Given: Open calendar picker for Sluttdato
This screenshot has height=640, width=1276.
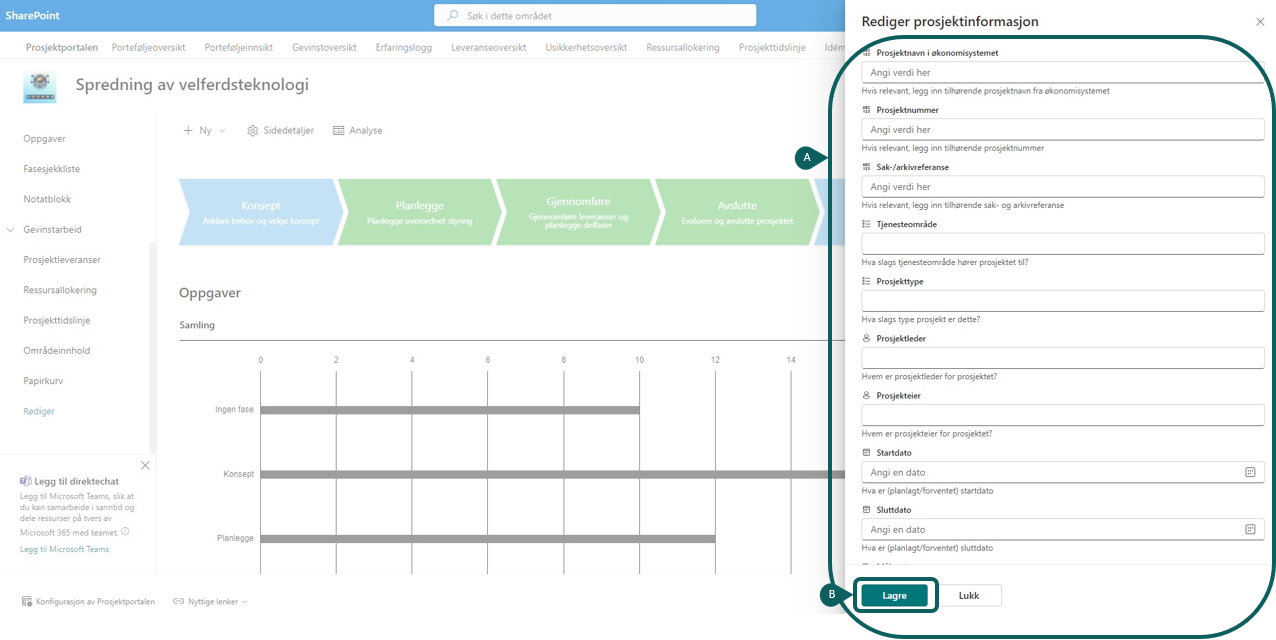Looking at the screenshot, I should pos(1249,529).
